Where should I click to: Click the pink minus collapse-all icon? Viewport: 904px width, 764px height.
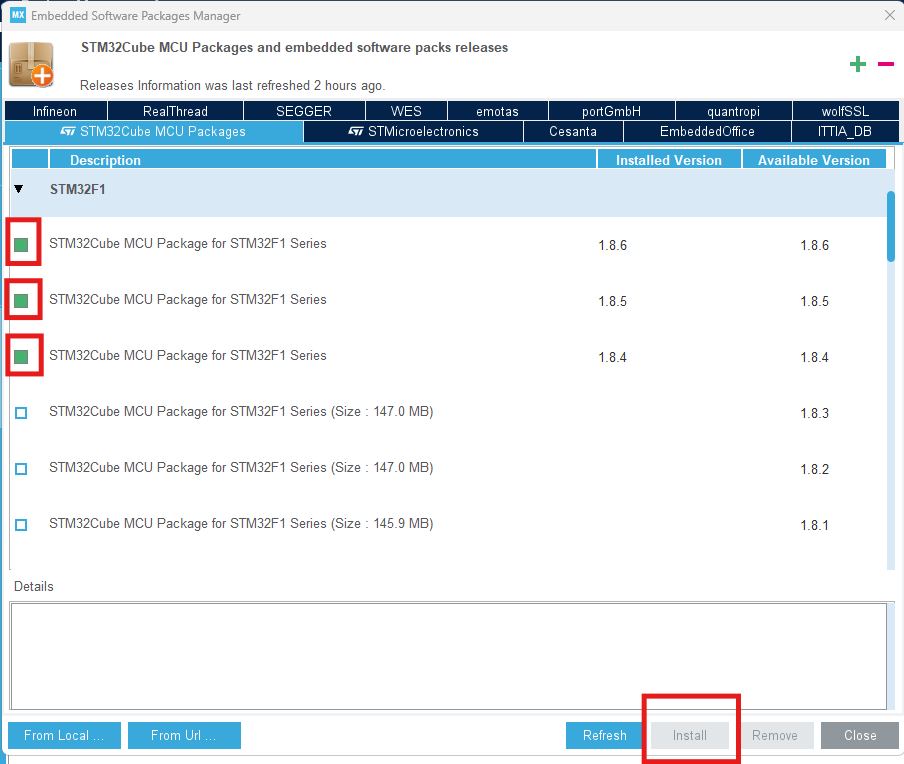pyautogui.click(x=886, y=64)
